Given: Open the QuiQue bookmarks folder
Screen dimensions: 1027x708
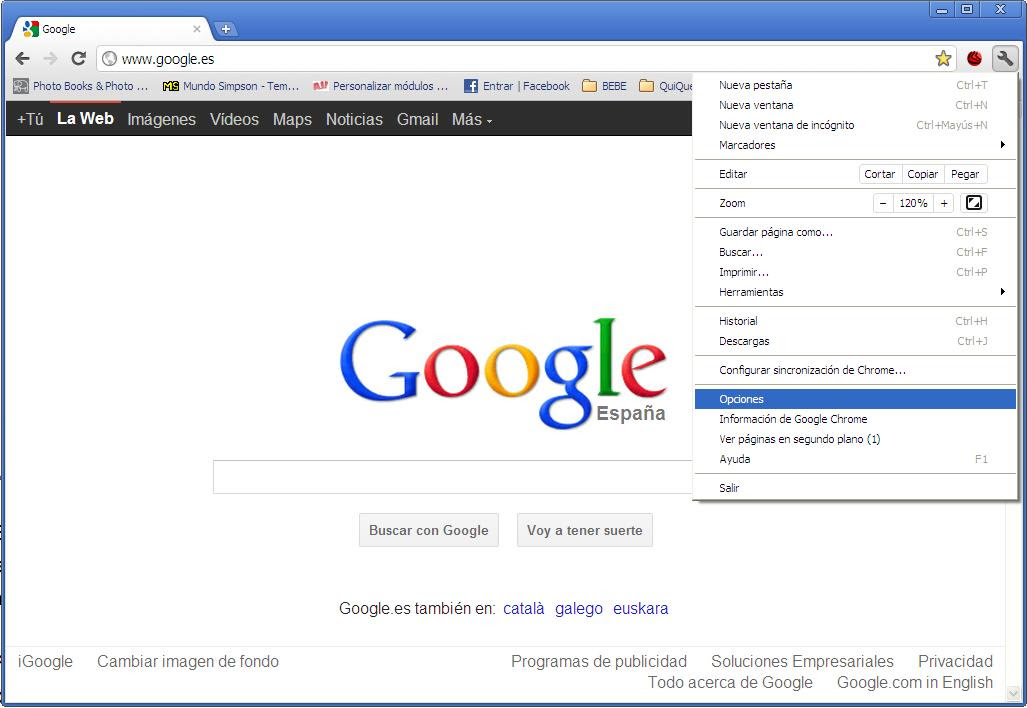Looking at the screenshot, I should [x=665, y=86].
